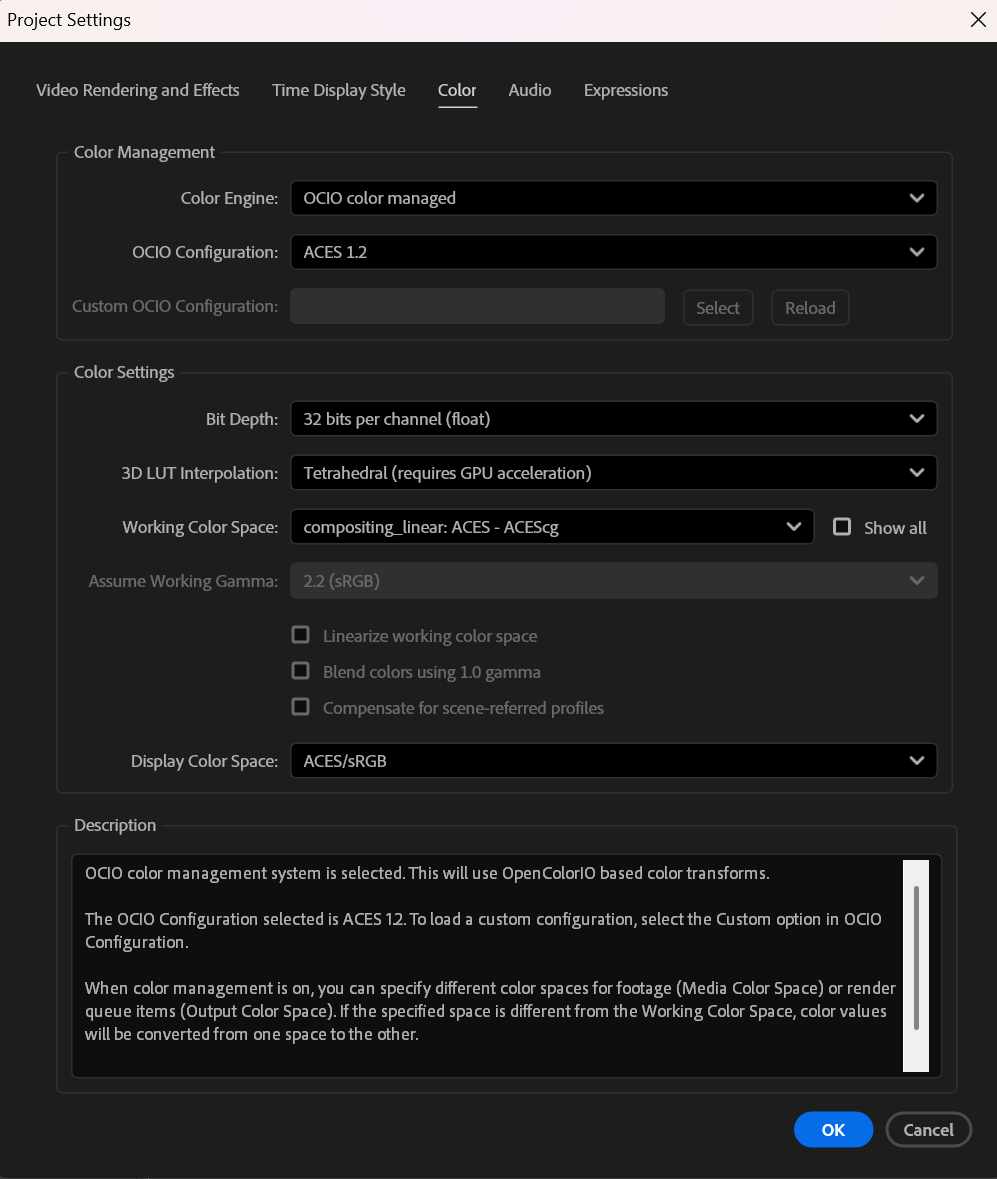Image resolution: width=997 pixels, height=1179 pixels.
Task: Close the Project Settings dialog
Action: point(978,20)
